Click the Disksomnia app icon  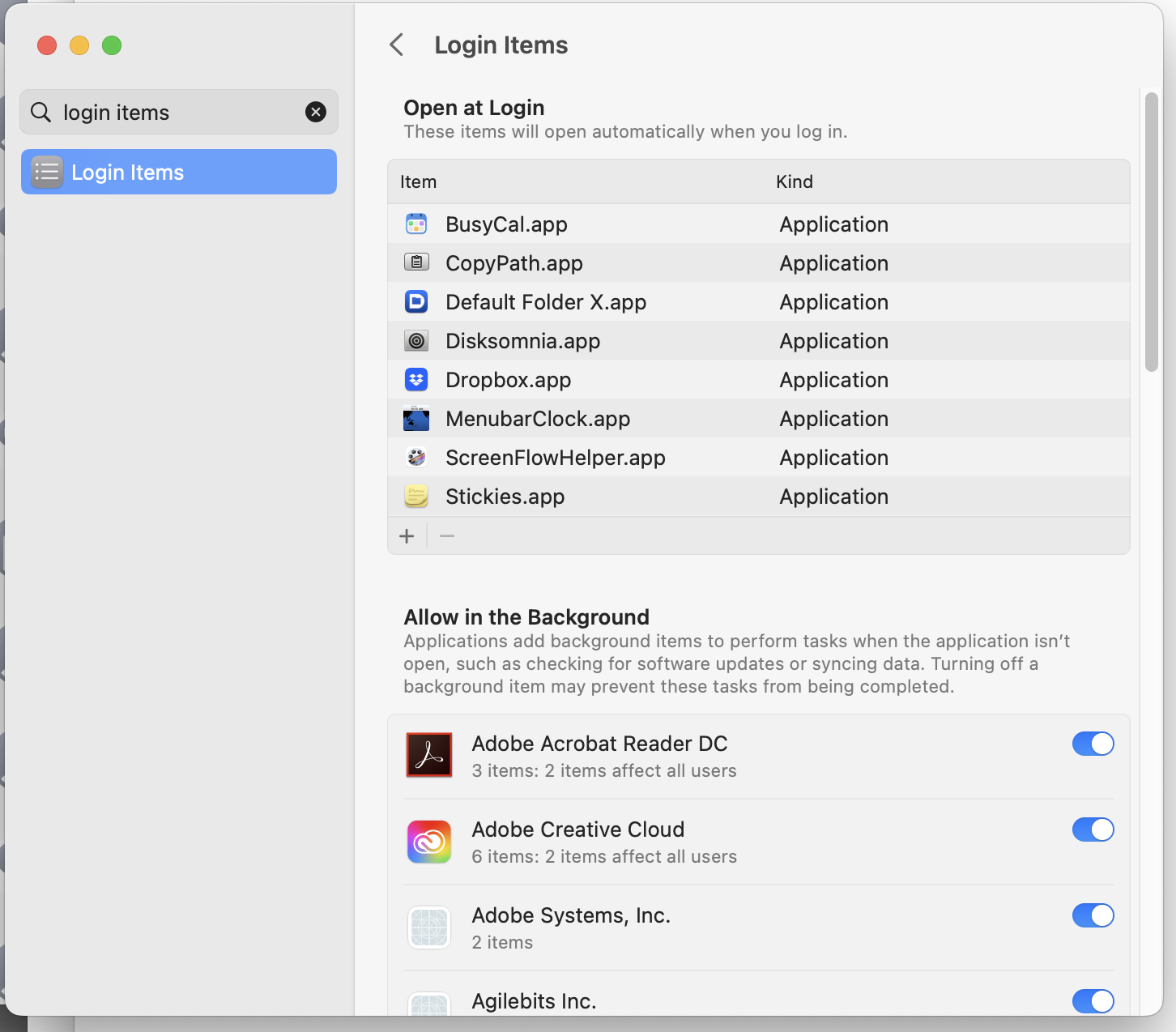coord(416,341)
